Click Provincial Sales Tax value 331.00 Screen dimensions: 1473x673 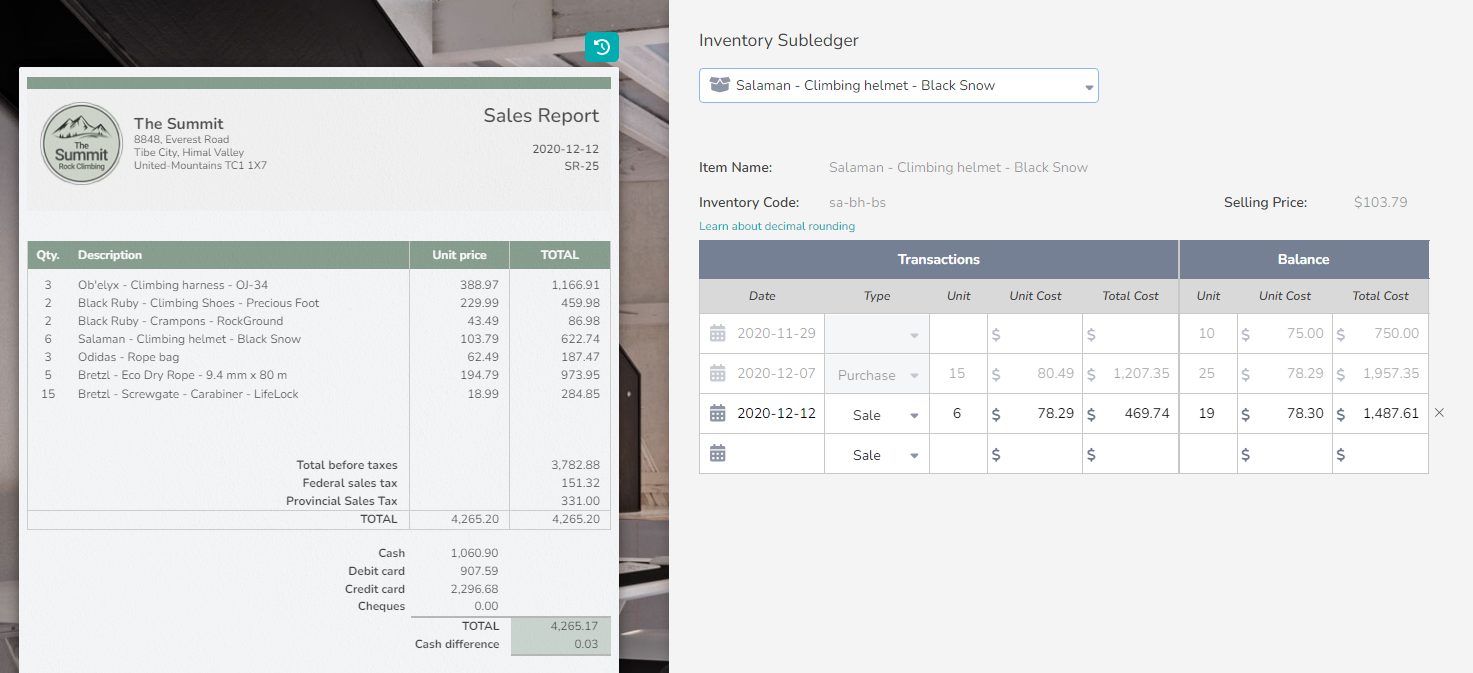point(579,501)
